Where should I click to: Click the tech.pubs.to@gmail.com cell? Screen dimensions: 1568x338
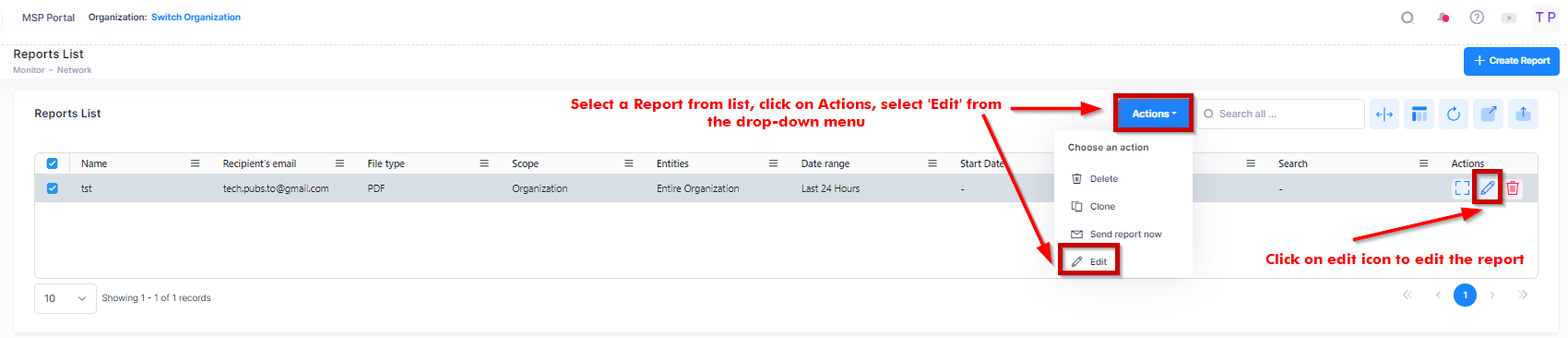pos(276,188)
